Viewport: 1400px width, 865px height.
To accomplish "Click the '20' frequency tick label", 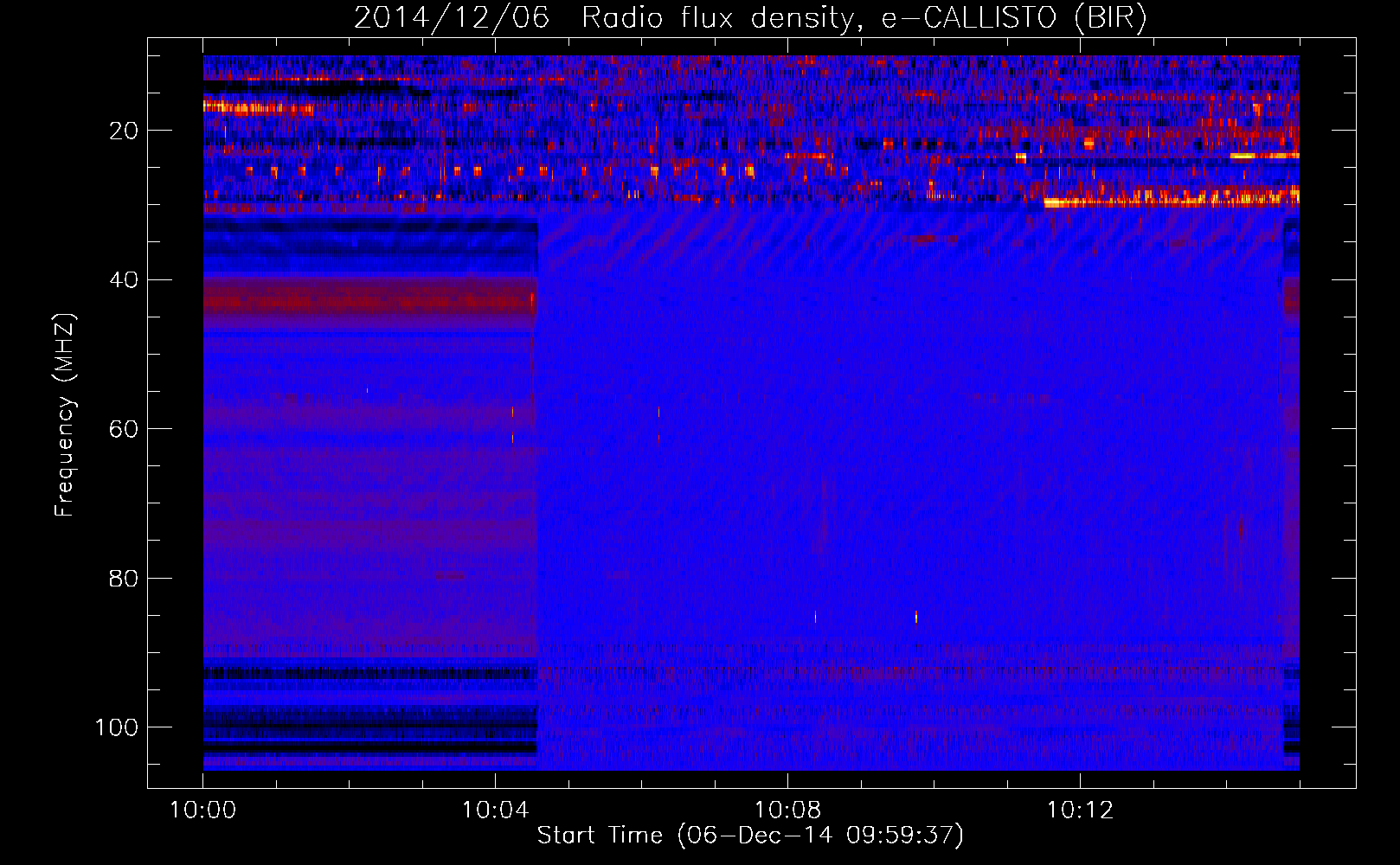I will point(124,131).
